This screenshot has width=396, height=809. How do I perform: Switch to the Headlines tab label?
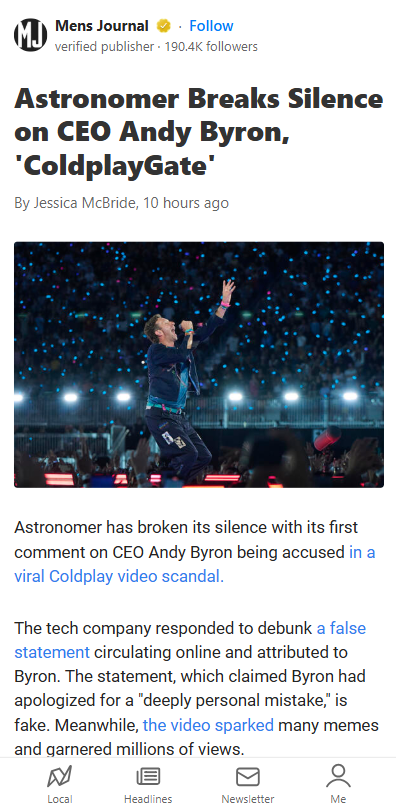pyautogui.click(x=148, y=799)
